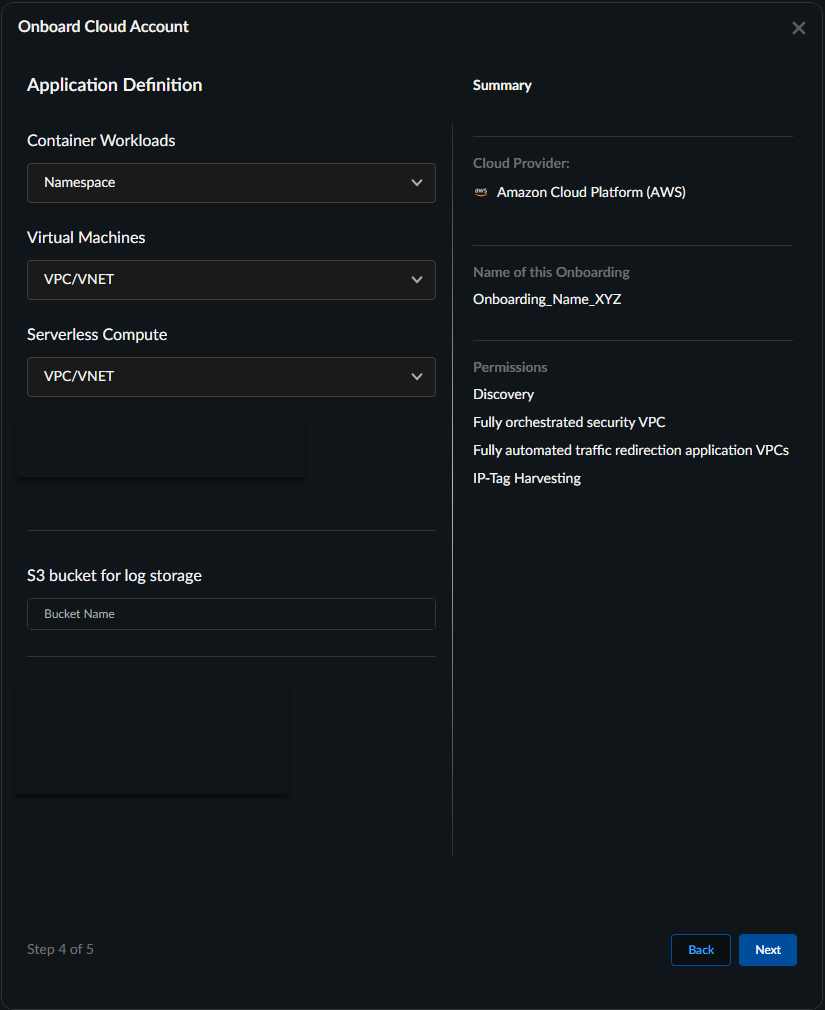Image resolution: width=825 pixels, height=1010 pixels.
Task: Focus the Bucket Name input field
Action: tap(231, 614)
